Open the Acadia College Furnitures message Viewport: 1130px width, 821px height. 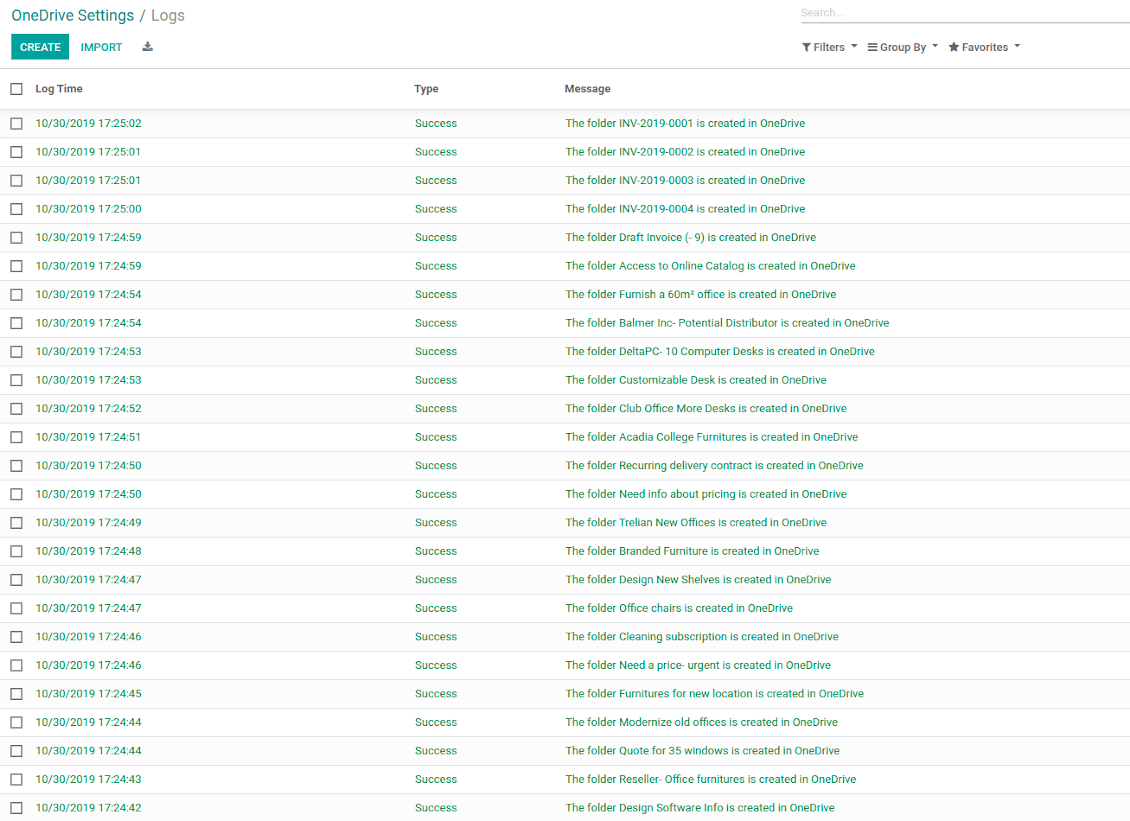pos(711,437)
